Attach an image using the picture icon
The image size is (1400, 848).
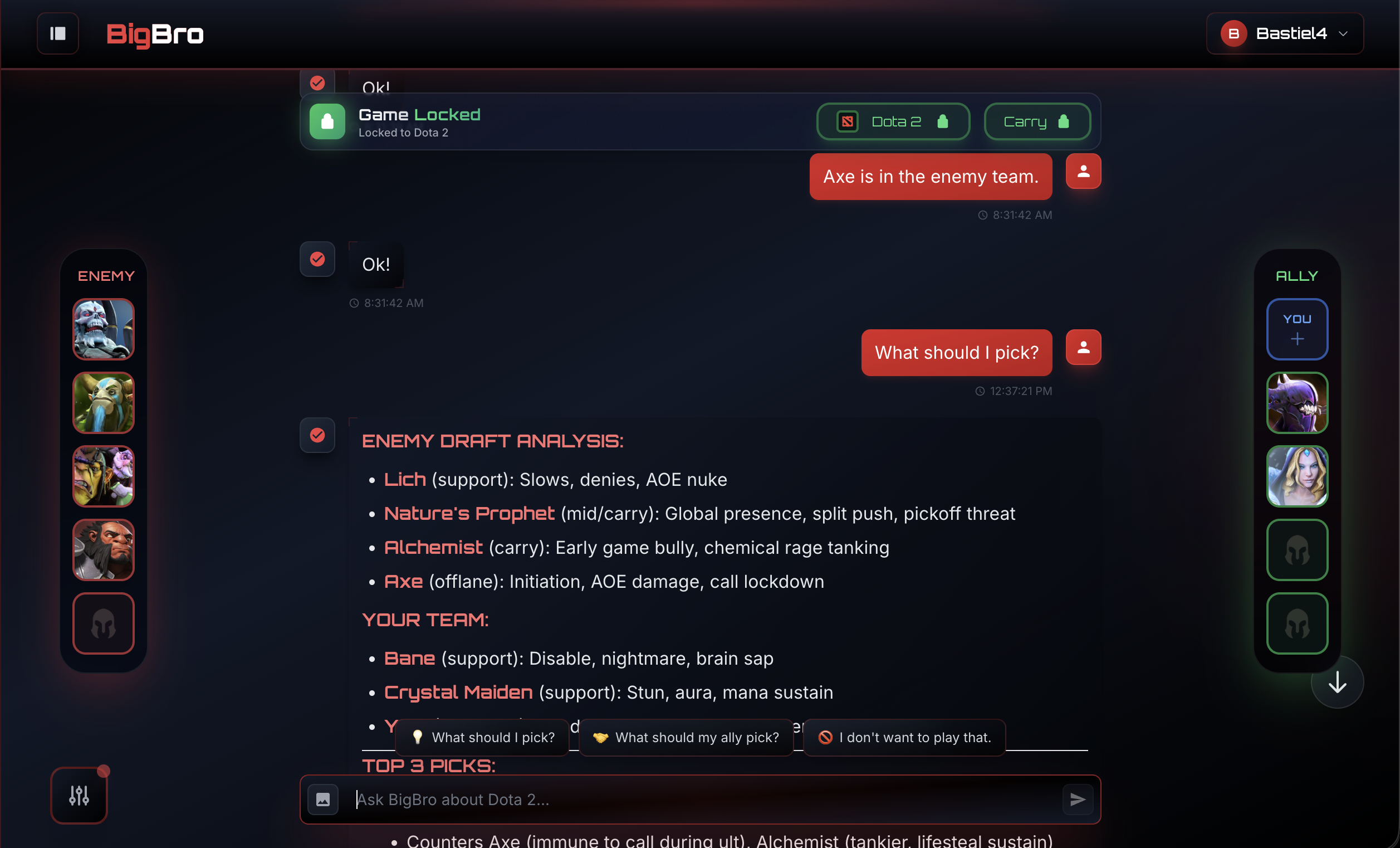click(x=323, y=800)
